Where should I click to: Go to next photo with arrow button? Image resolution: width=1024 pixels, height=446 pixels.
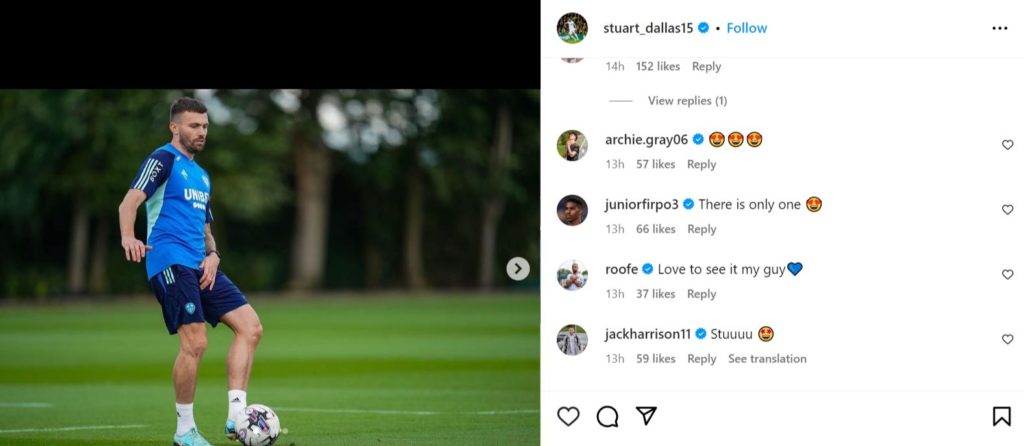(x=518, y=268)
